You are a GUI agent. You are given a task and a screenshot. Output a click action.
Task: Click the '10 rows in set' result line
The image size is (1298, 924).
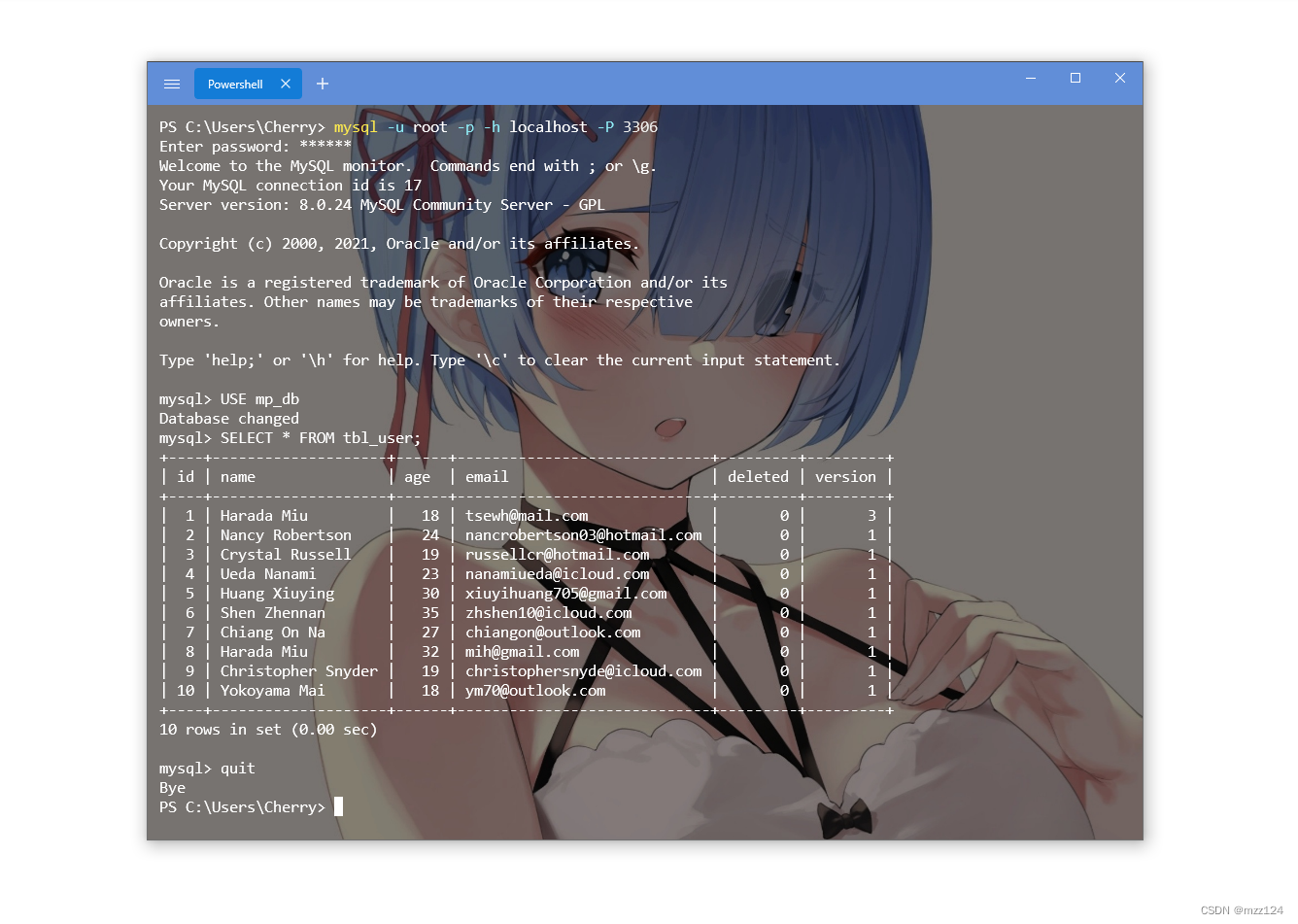pos(268,730)
